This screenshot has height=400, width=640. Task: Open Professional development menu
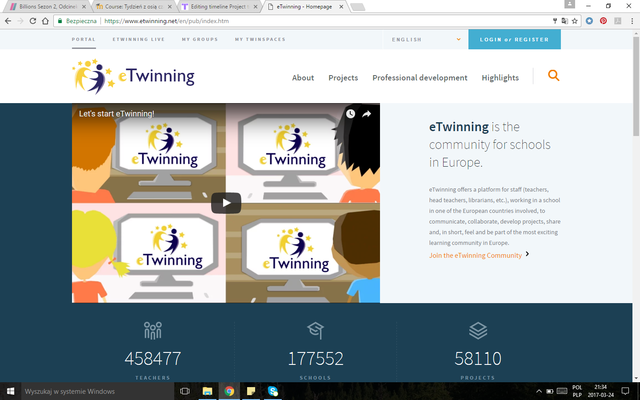click(420, 78)
